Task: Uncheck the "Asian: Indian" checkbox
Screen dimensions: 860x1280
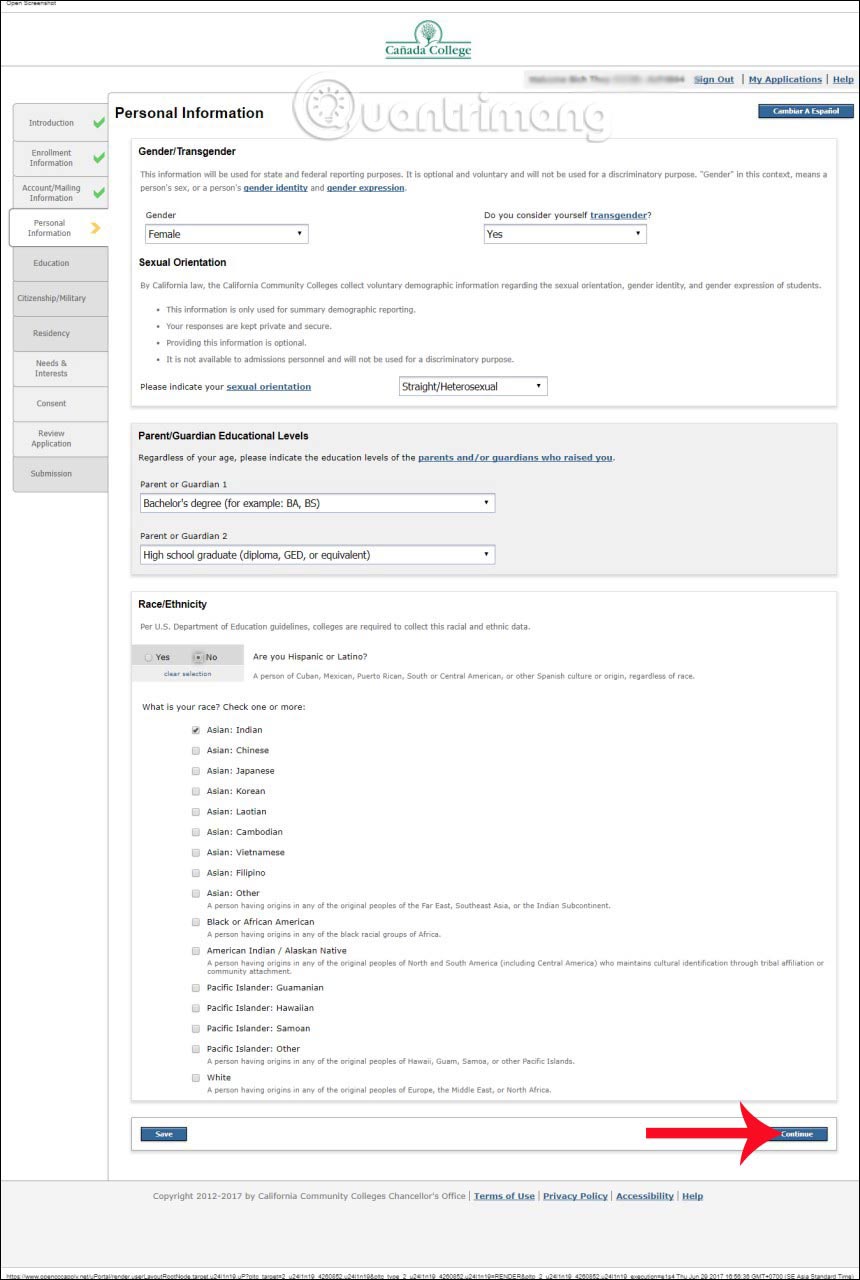Action: 195,730
